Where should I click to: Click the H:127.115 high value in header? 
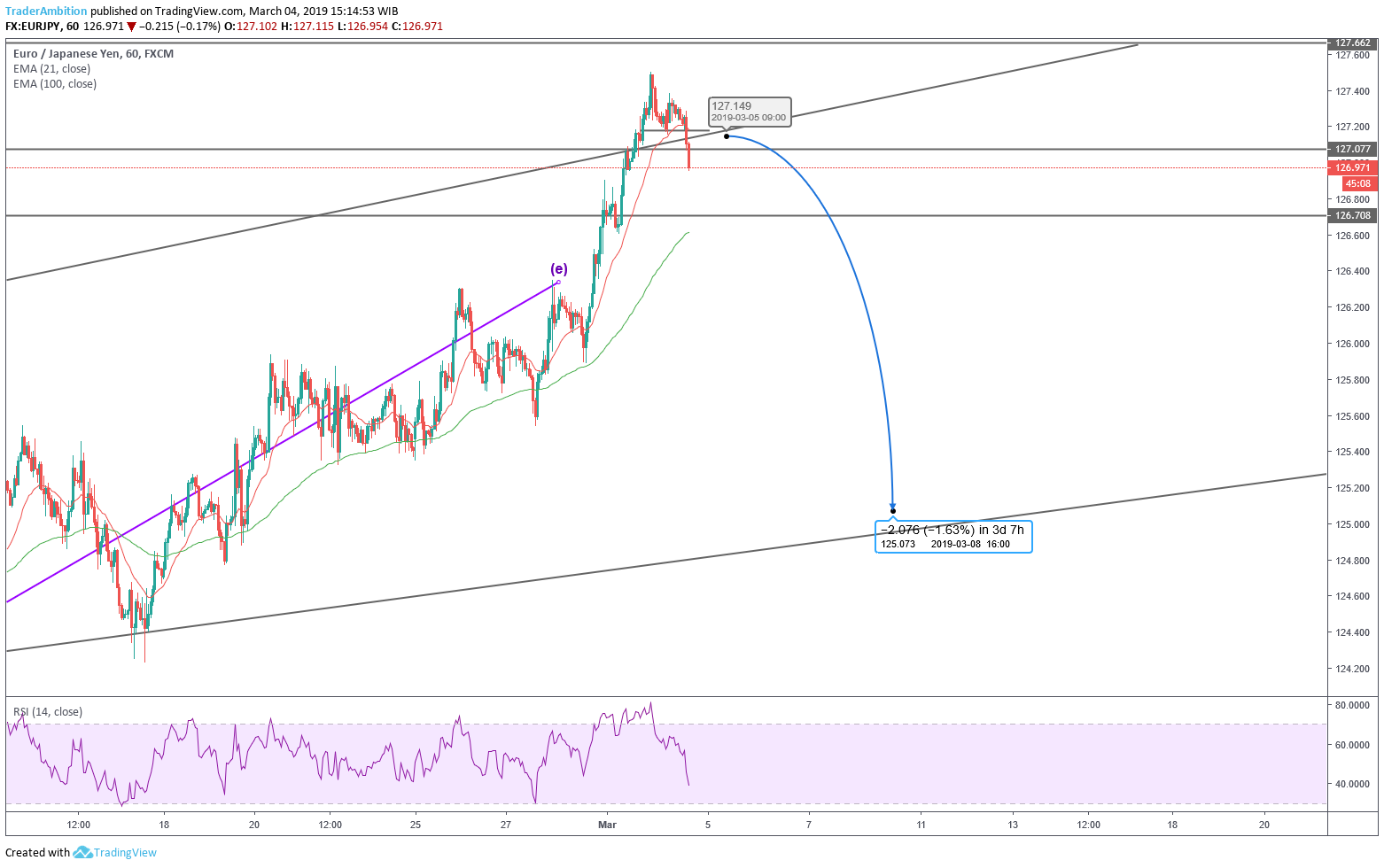pos(307,27)
